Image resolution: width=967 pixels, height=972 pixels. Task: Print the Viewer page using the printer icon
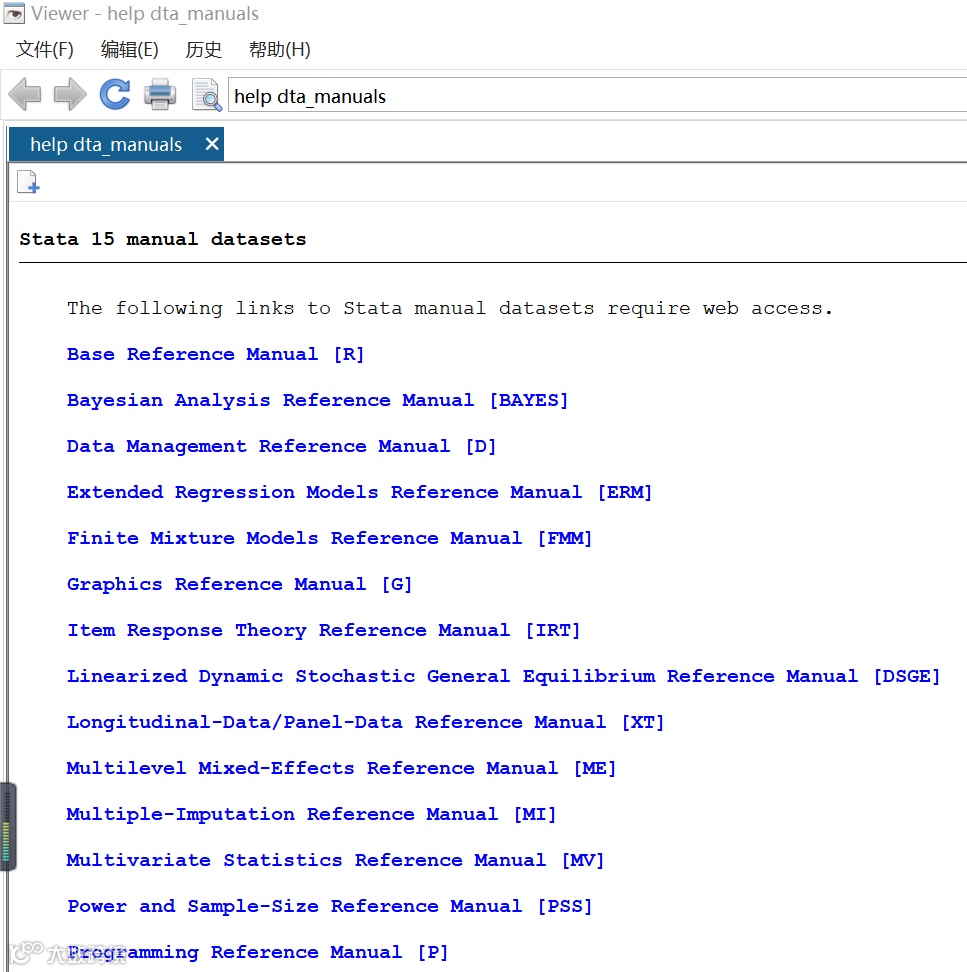click(160, 95)
